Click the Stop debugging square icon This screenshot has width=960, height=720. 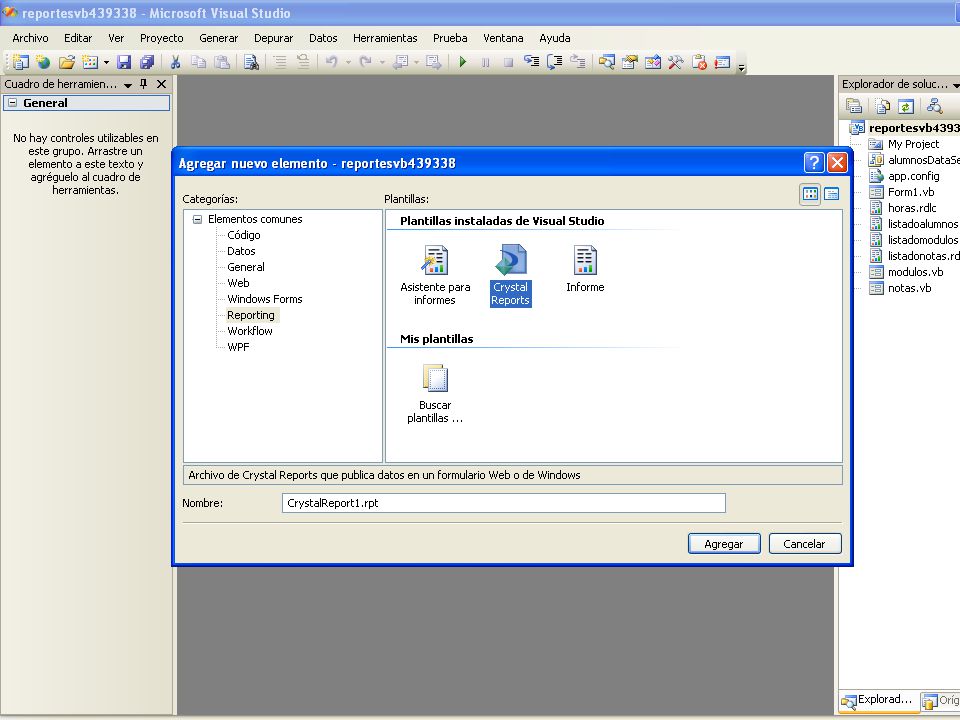pyautogui.click(x=508, y=62)
